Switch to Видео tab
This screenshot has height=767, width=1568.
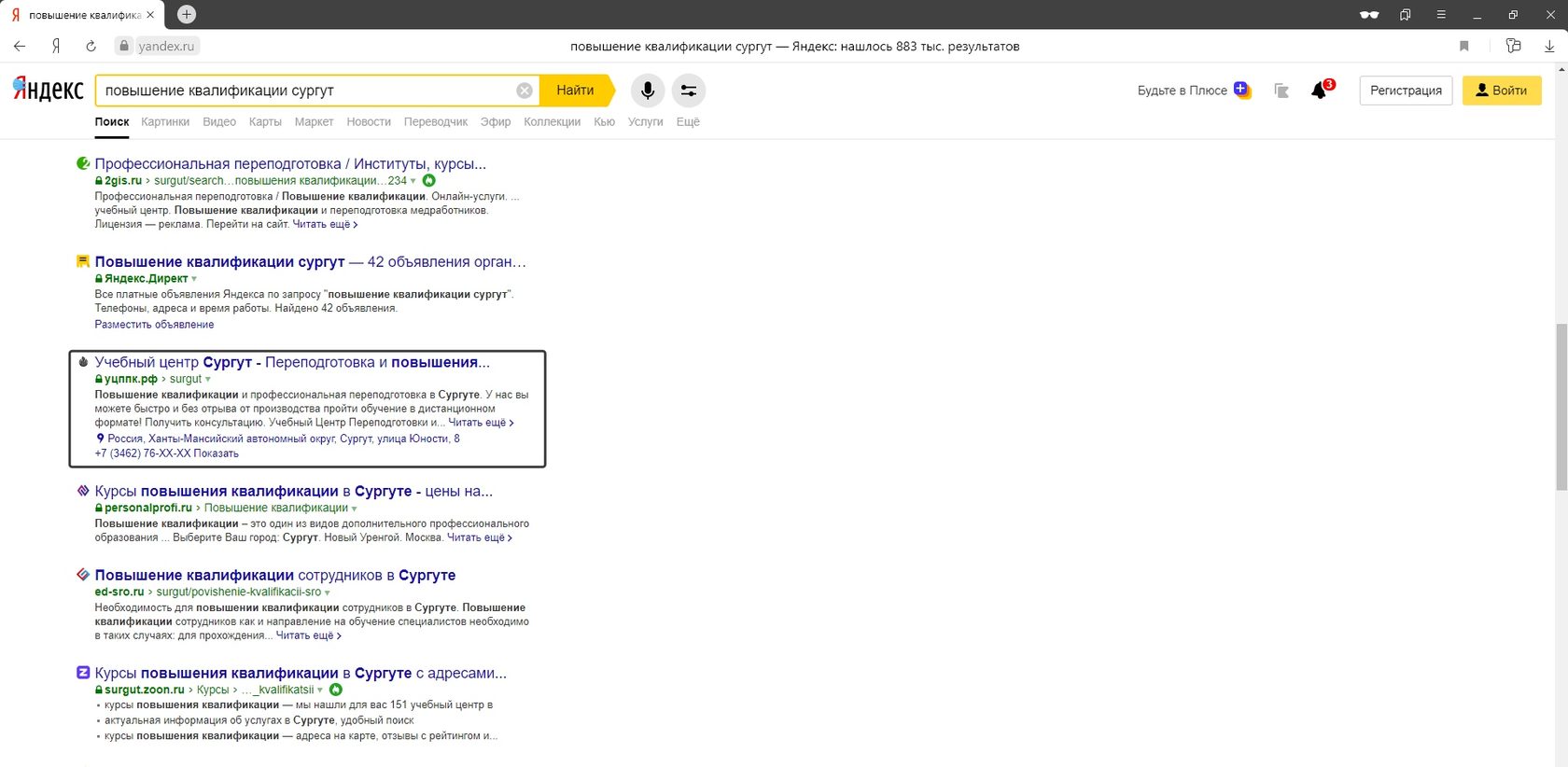click(219, 121)
